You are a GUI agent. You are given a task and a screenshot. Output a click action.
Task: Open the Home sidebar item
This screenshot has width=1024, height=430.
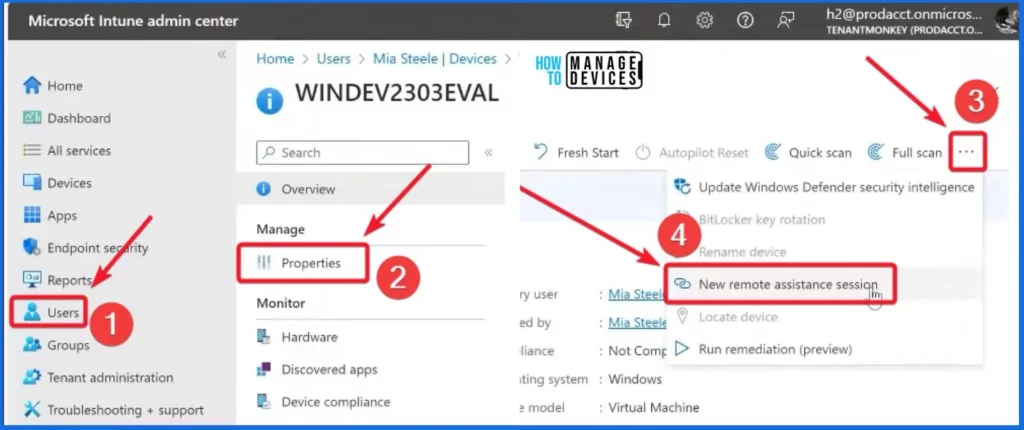click(53, 86)
